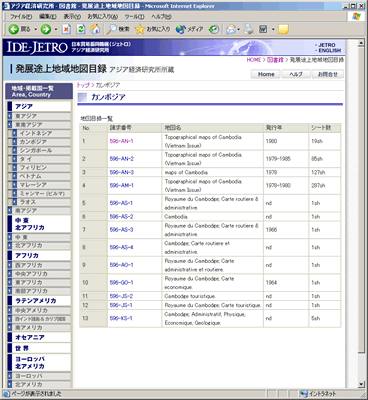Screen dimensions: 368x400
Task: Click the 図書館 breadcrumb link
Action: 275,60
